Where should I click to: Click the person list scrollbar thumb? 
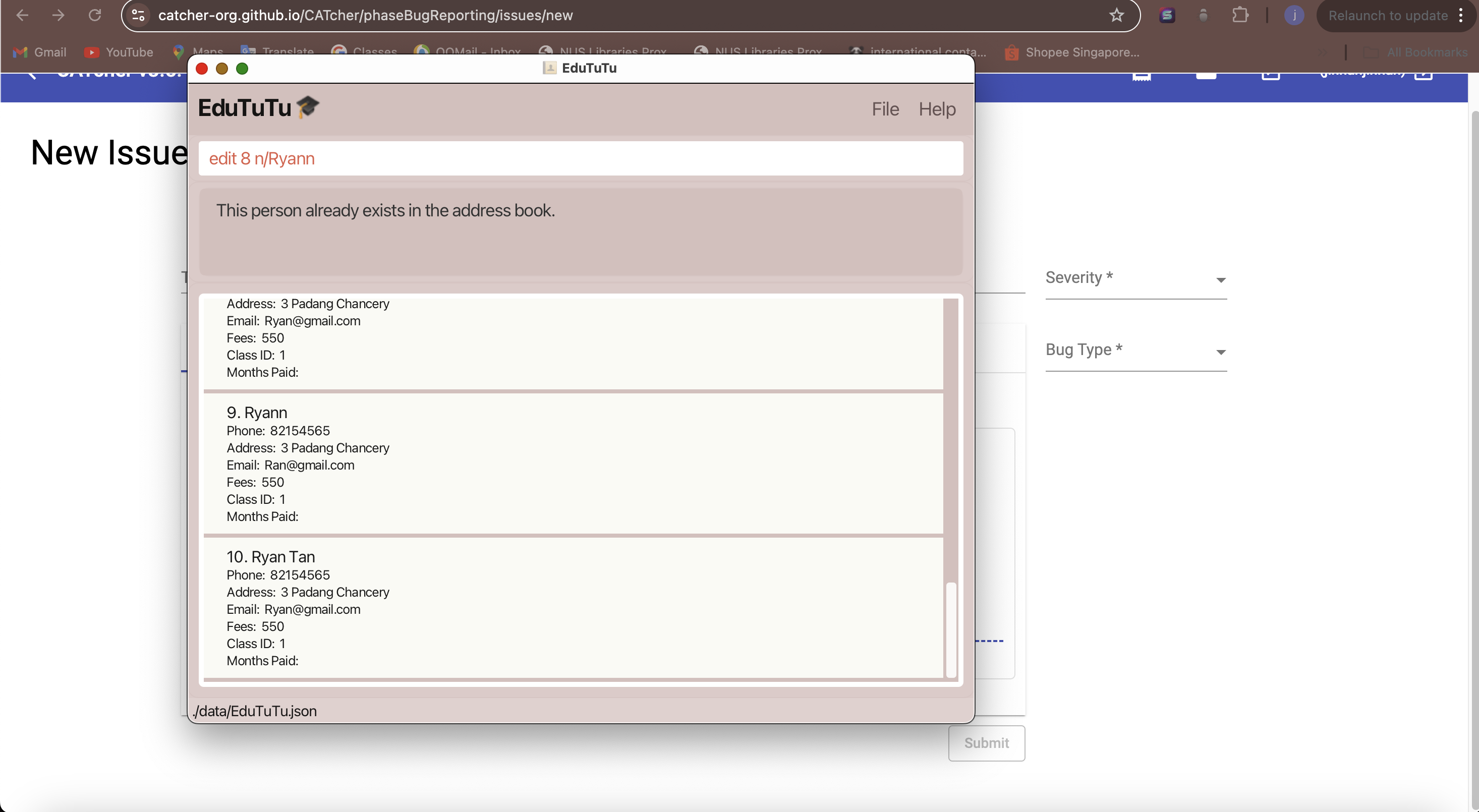coord(950,629)
